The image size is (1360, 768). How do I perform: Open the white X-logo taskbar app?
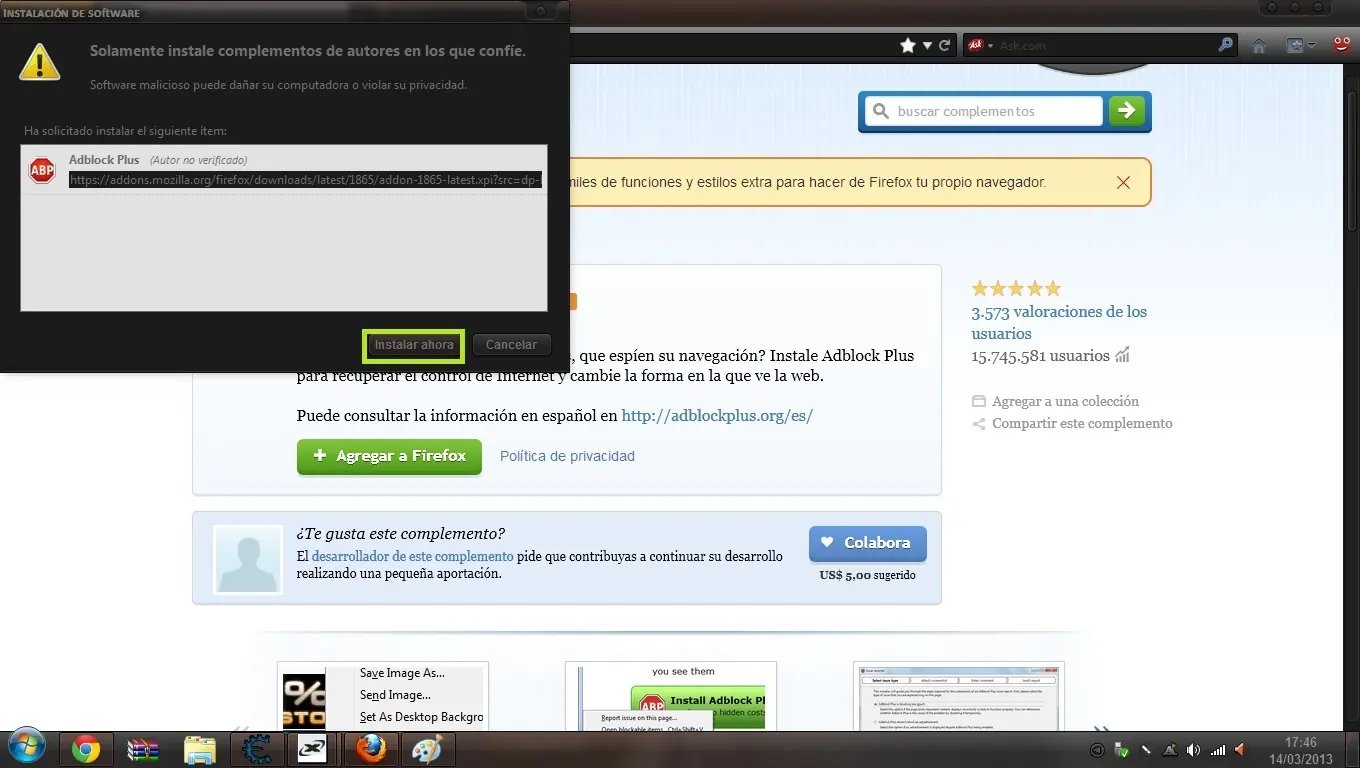[x=314, y=749]
